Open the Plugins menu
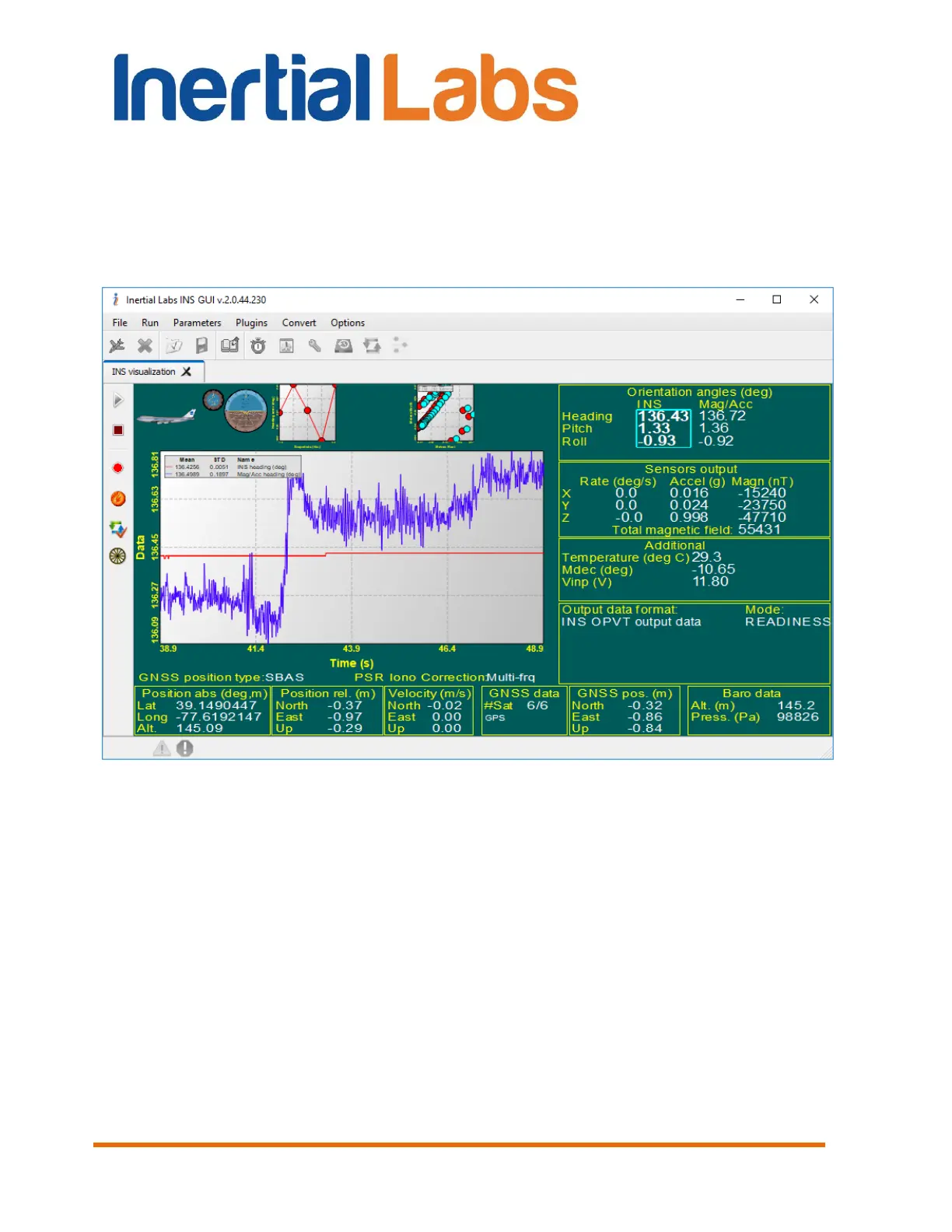The width and height of the screenshot is (952, 1232). point(251,323)
